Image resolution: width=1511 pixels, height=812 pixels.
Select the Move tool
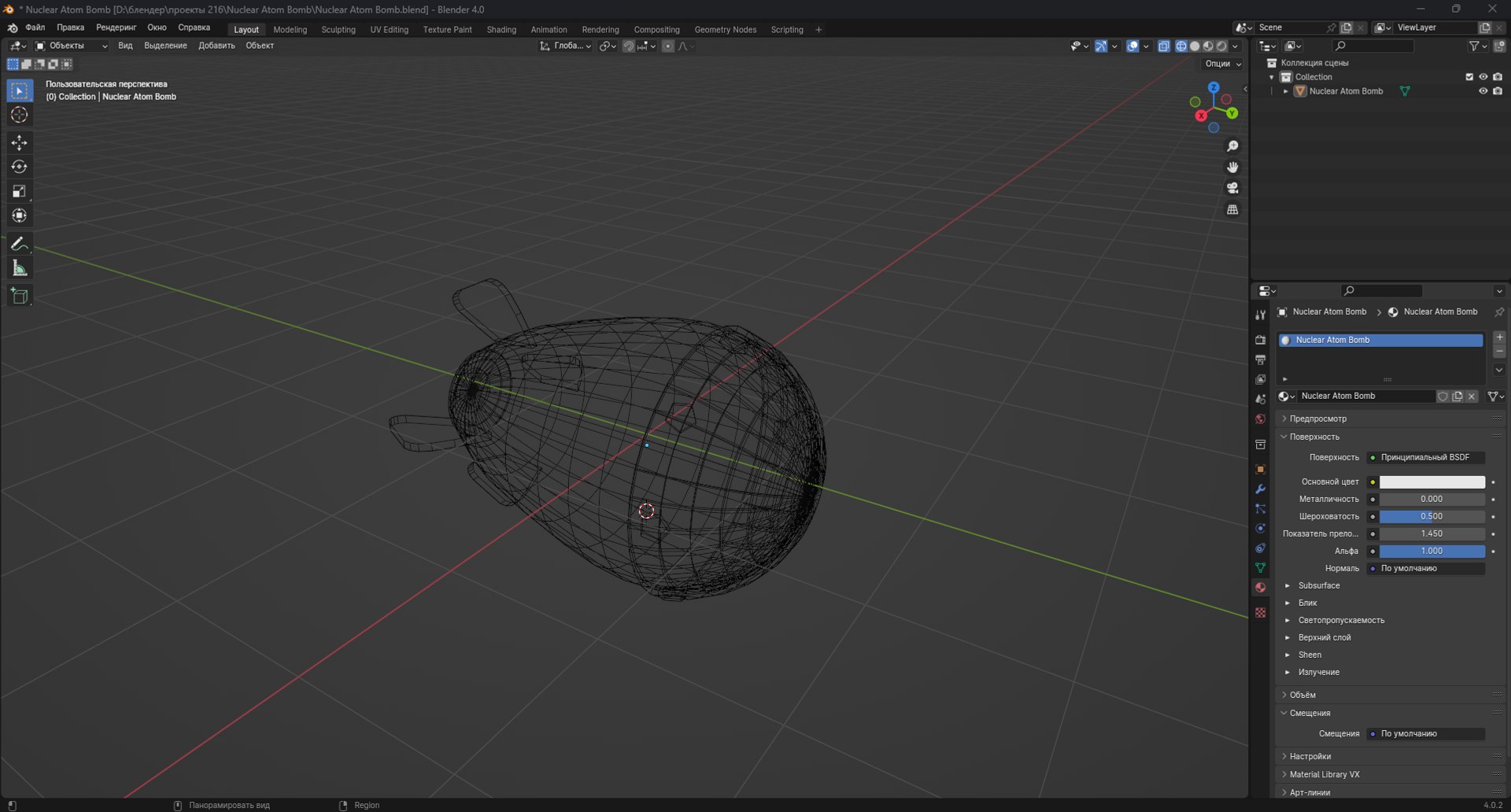click(20, 142)
